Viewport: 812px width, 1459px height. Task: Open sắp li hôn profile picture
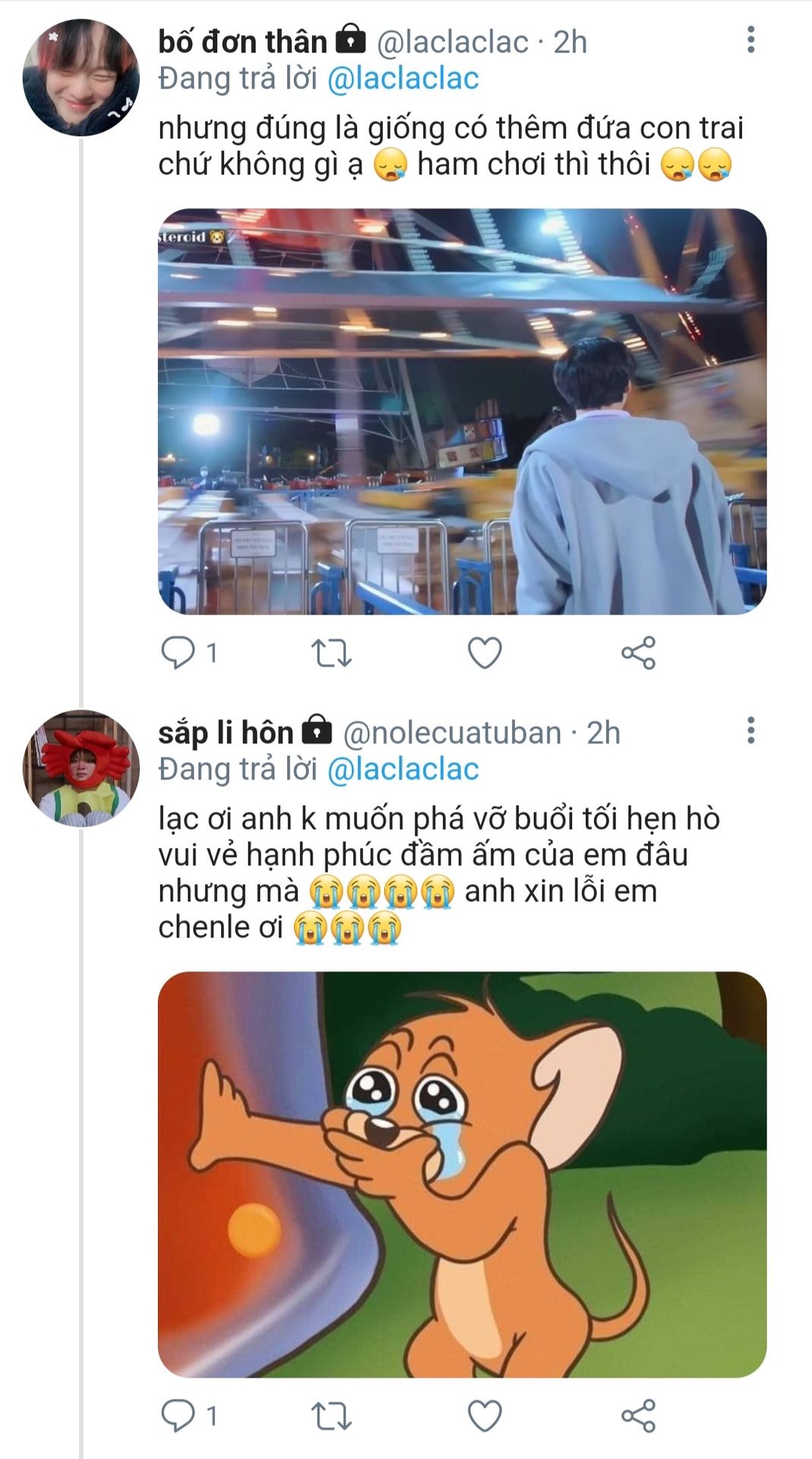click(81, 768)
